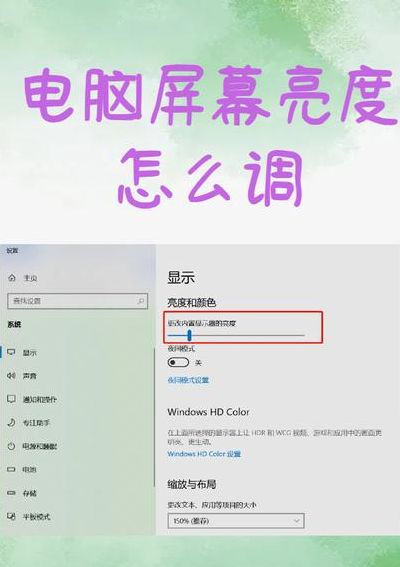Open the 通知和操作 notification icon
The width and height of the screenshot is (400, 567).
point(12,399)
